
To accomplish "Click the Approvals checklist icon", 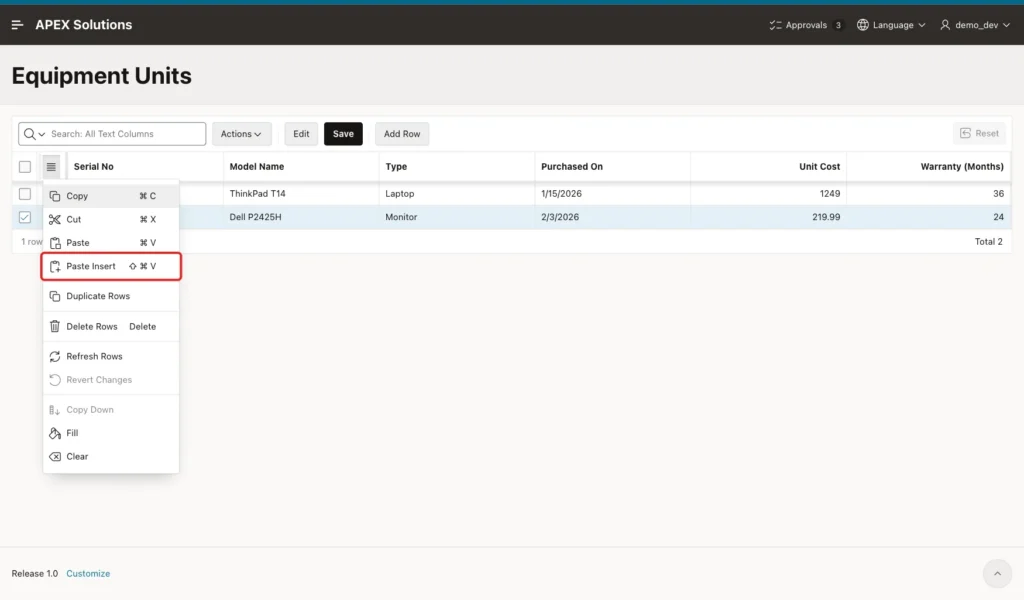I will (775, 25).
